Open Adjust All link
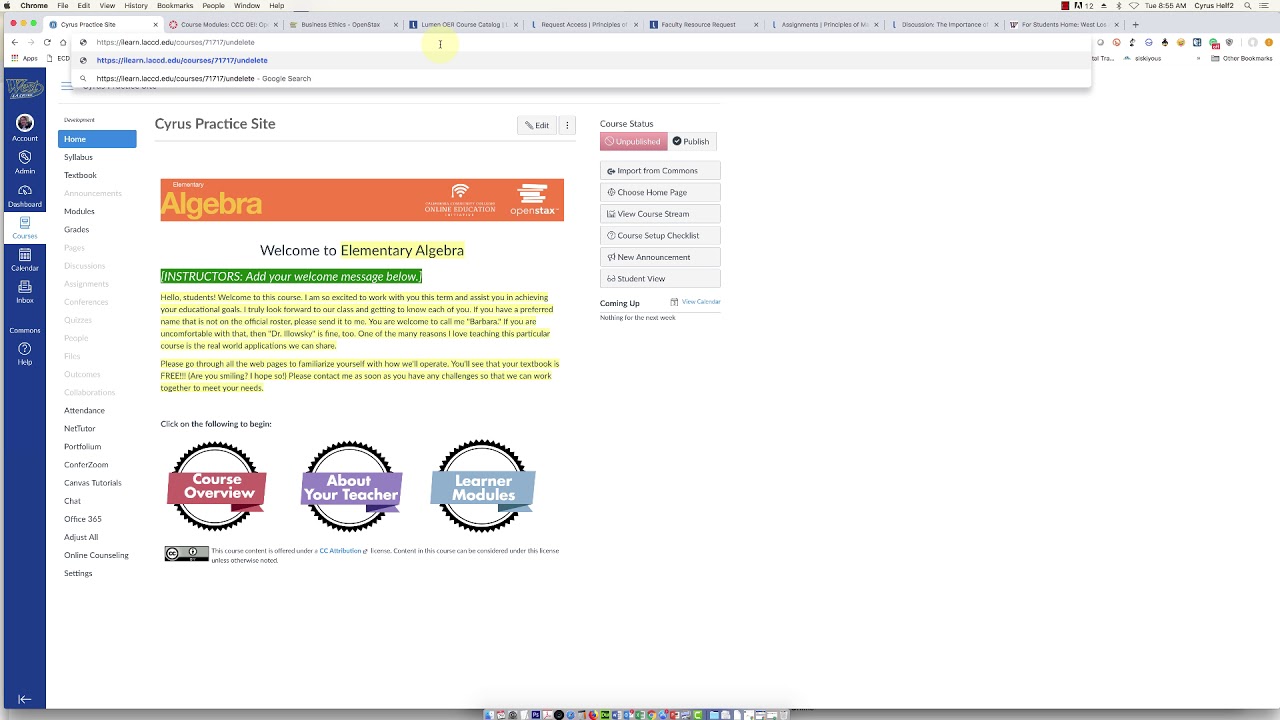 tap(81, 537)
